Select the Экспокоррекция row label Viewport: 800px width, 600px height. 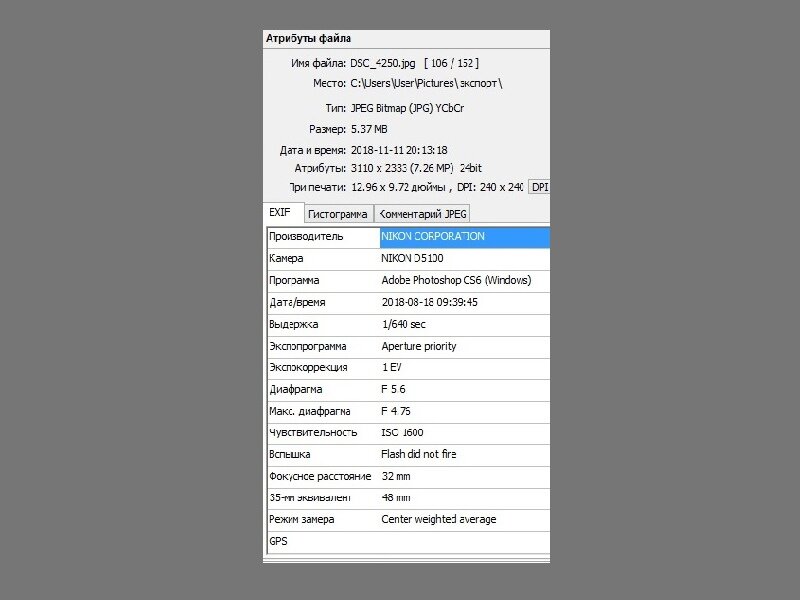308,367
